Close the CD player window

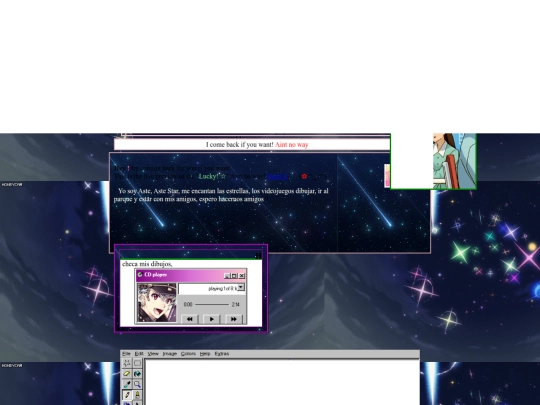242,276
